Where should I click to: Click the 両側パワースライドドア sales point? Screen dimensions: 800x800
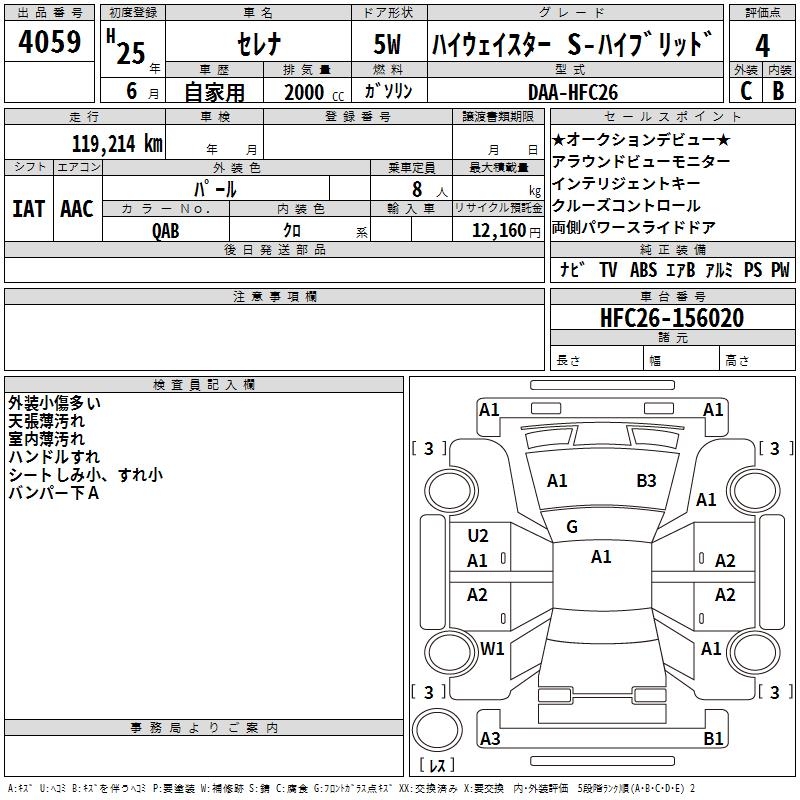click(x=634, y=228)
